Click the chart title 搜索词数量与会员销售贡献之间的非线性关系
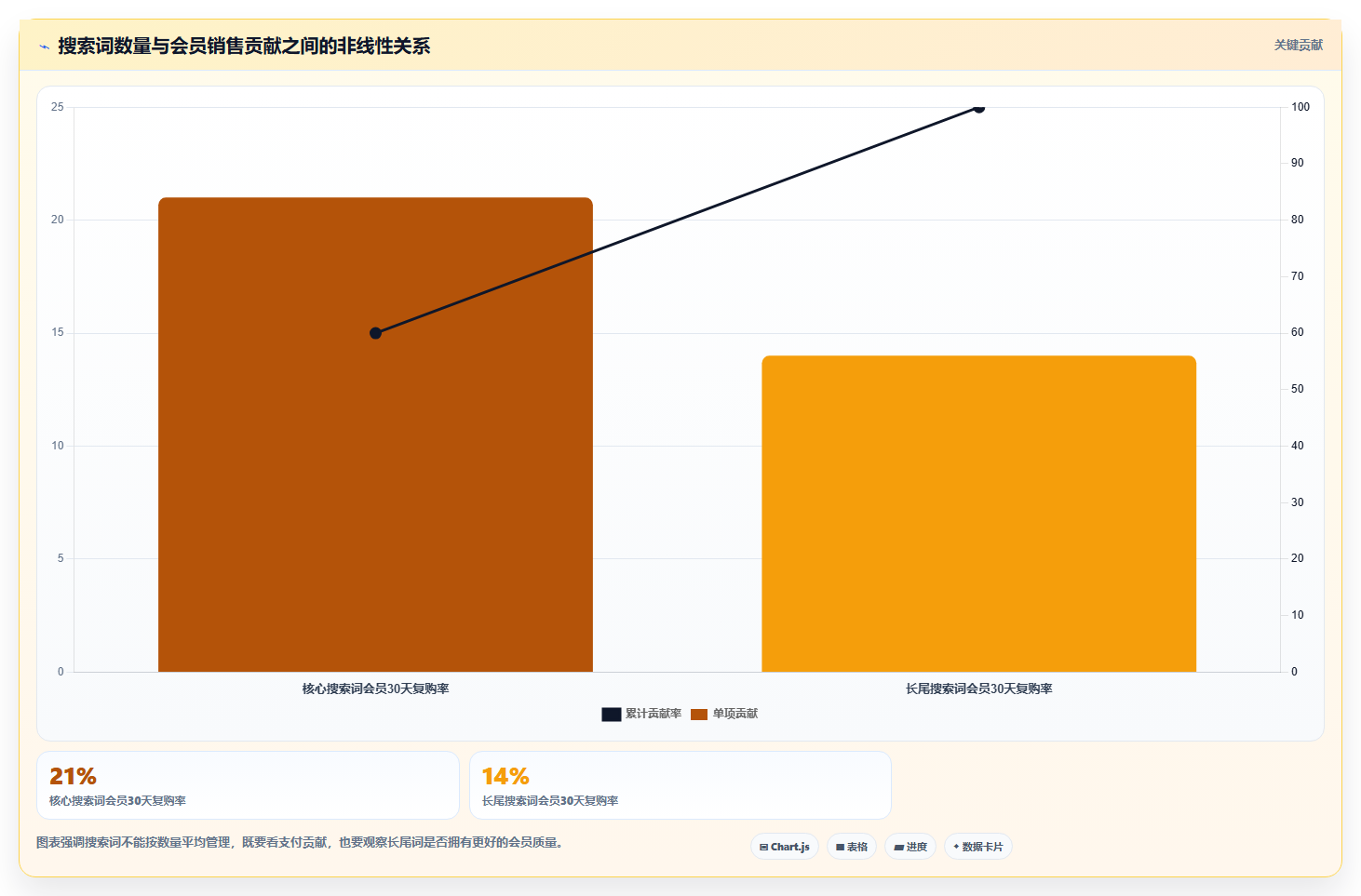1361x896 pixels. [x=244, y=47]
